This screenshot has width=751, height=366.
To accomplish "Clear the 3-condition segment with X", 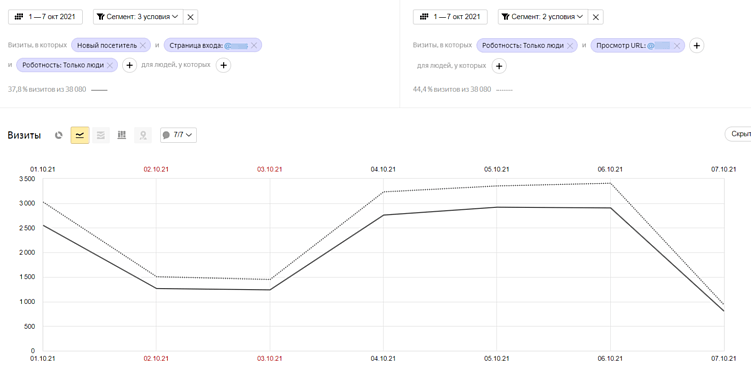I will click(190, 17).
